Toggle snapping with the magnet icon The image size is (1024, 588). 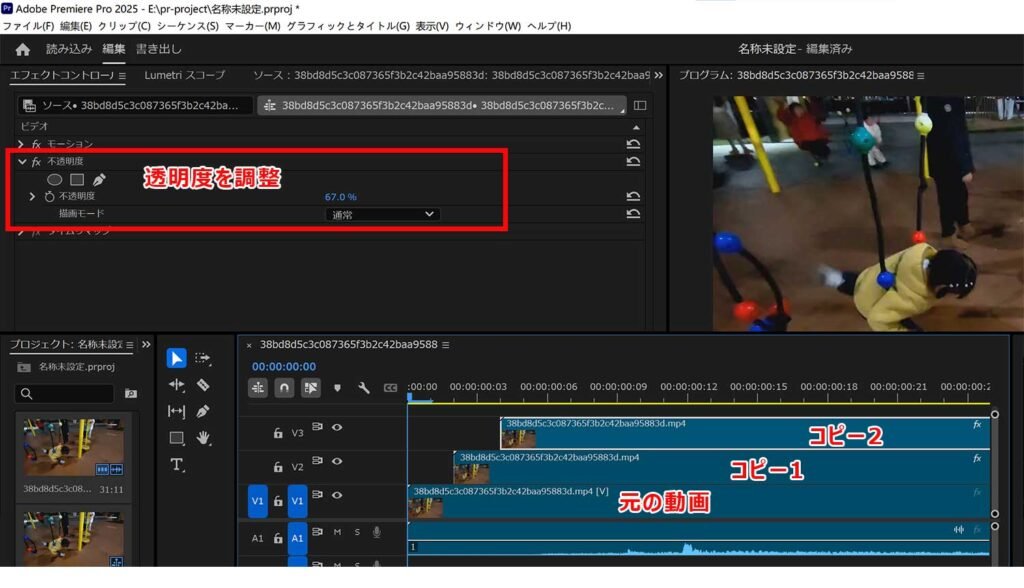(283, 387)
